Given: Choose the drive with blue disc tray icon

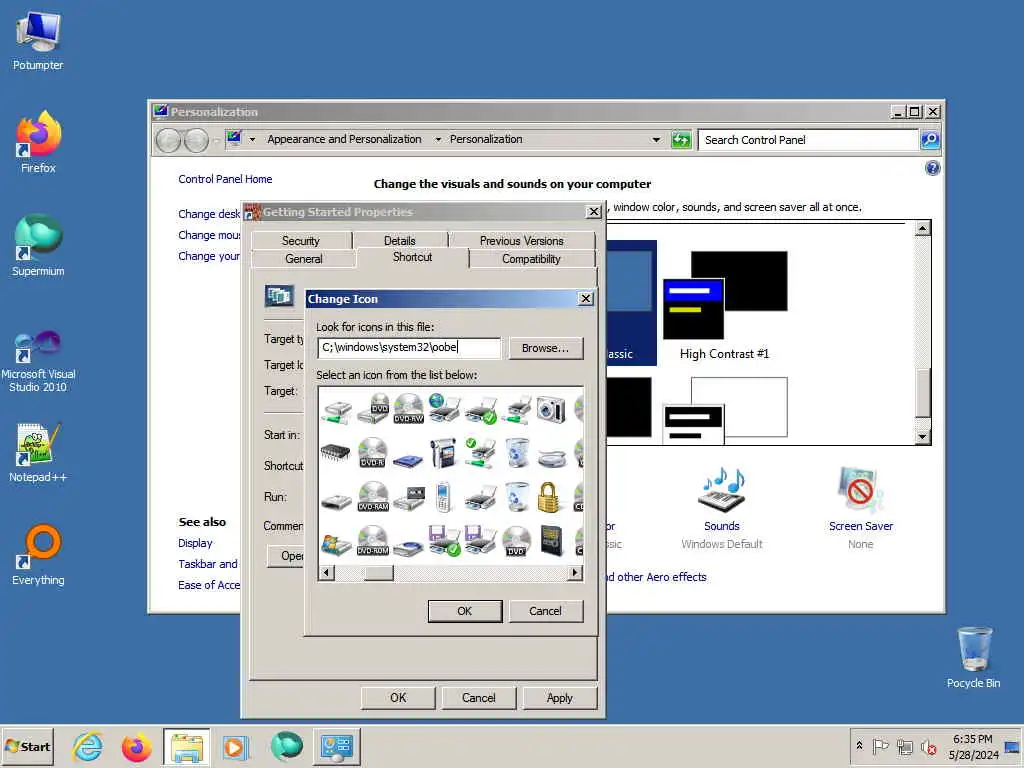Looking at the screenshot, I should click(409, 547).
